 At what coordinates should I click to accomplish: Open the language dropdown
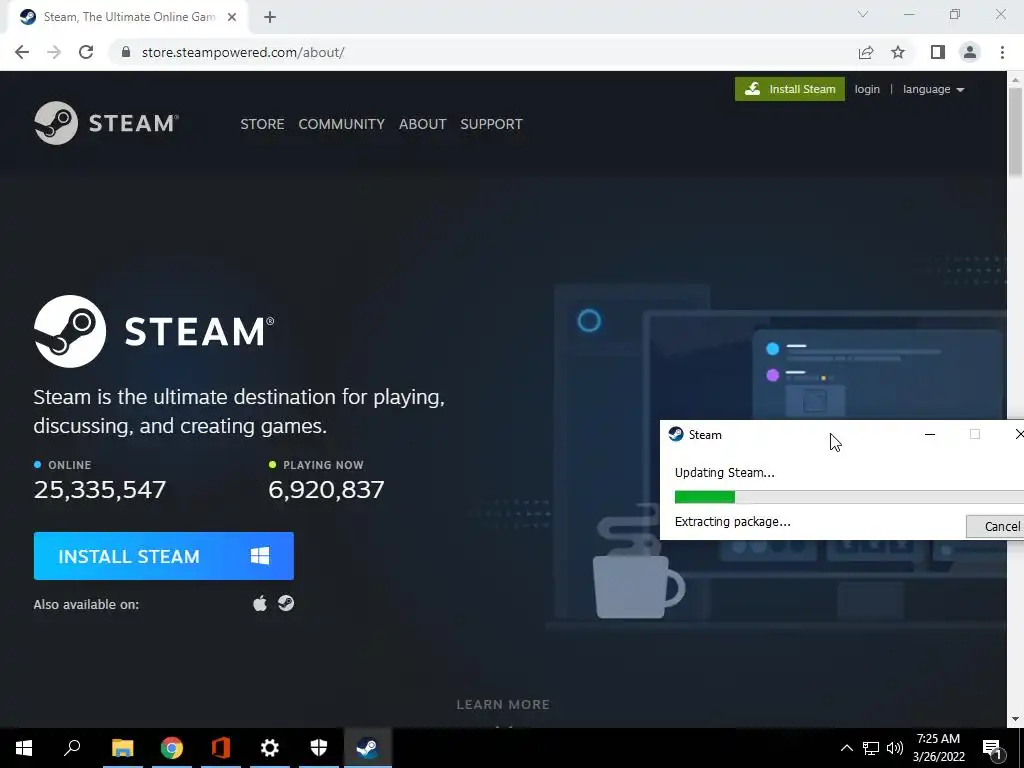tap(933, 89)
